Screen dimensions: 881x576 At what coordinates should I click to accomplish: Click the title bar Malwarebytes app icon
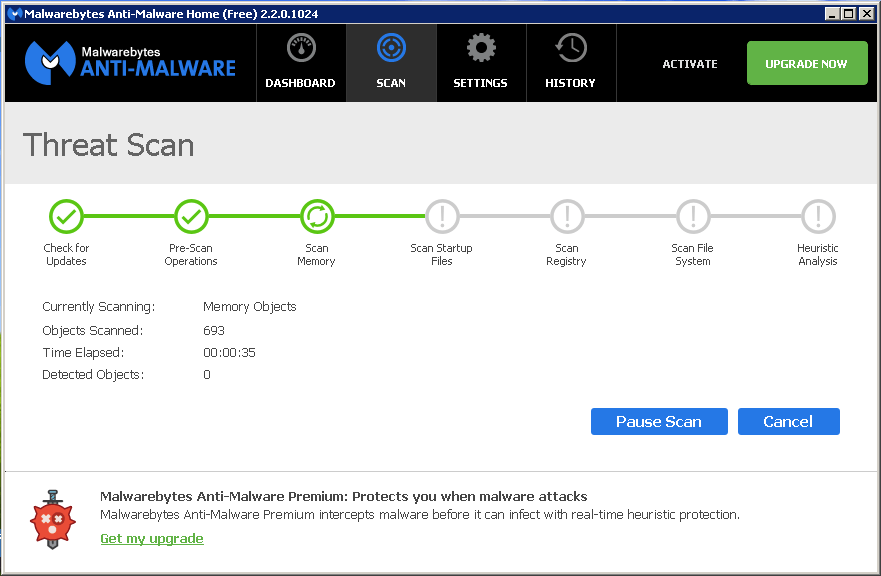[15, 13]
